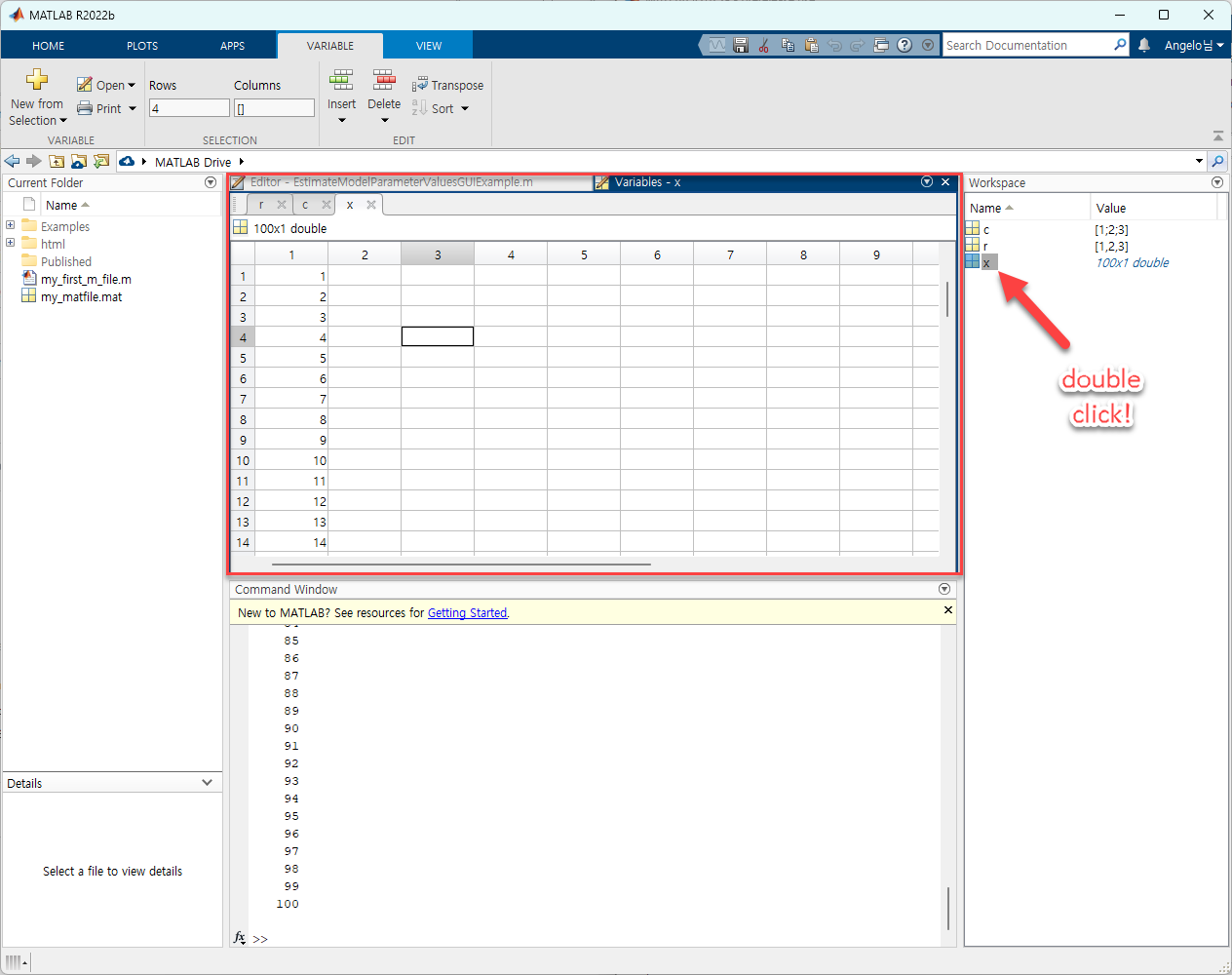This screenshot has width=1232, height=975.
Task: Select my_matfile.mat in Current Folder
Action: pyautogui.click(x=81, y=296)
